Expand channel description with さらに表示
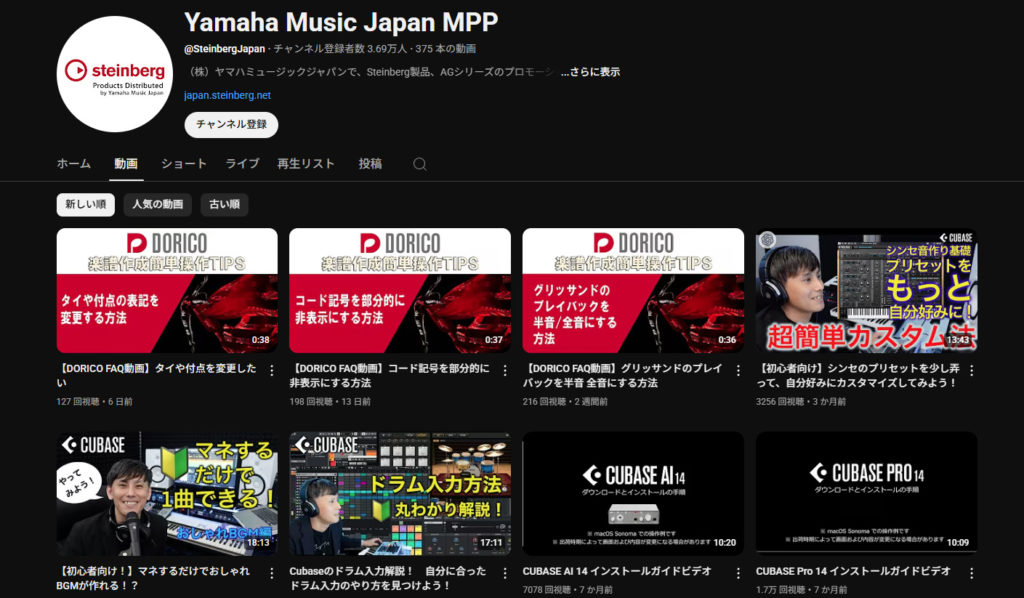The height and width of the screenshot is (598, 1024). [x=590, y=72]
